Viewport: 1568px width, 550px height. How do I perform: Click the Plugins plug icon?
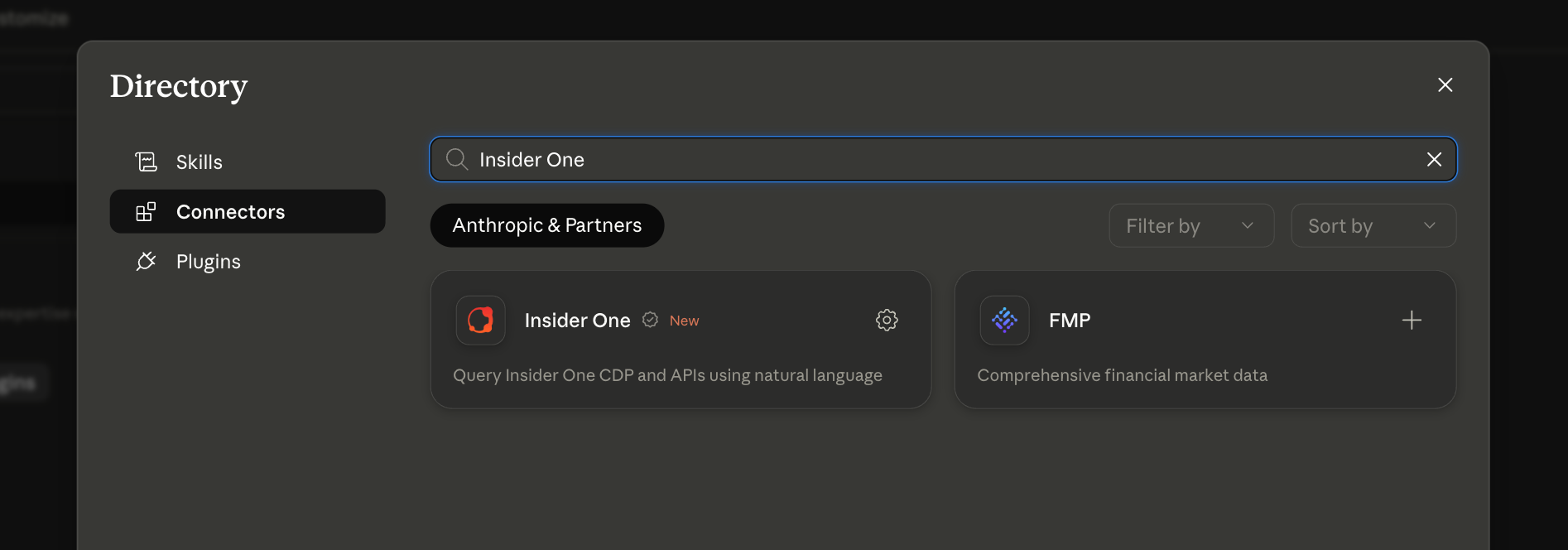click(146, 262)
